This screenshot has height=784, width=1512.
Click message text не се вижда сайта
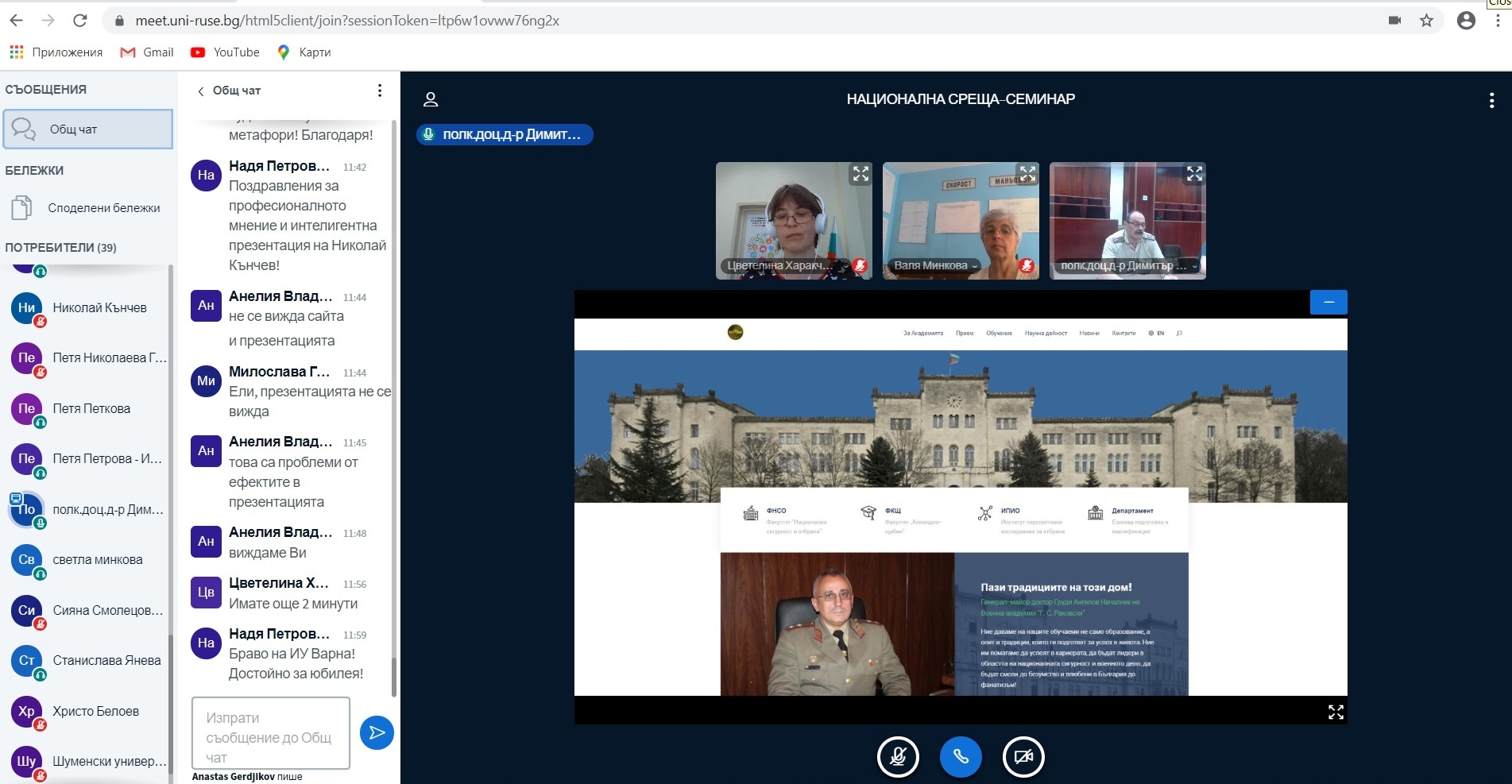(286, 316)
